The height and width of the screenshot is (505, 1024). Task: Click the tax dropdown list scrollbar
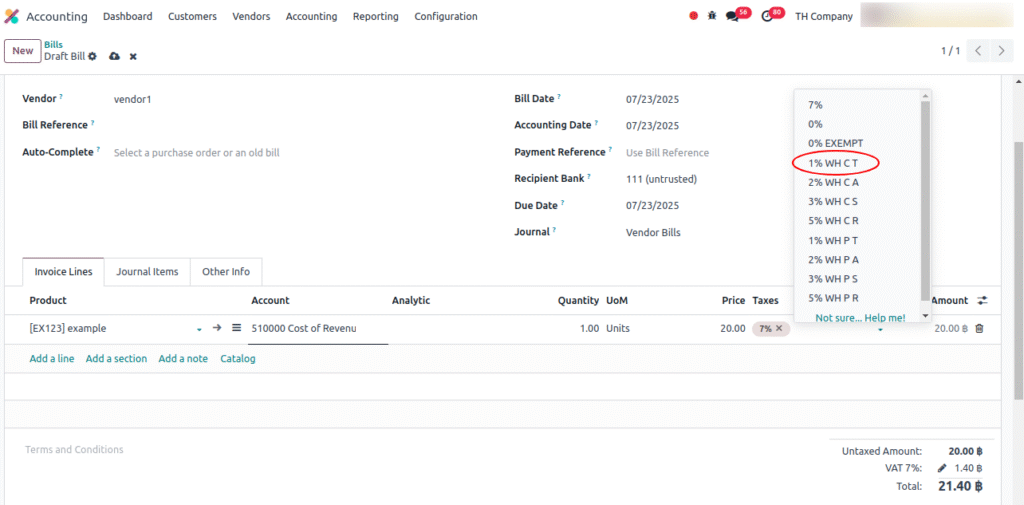tap(925, 199)
